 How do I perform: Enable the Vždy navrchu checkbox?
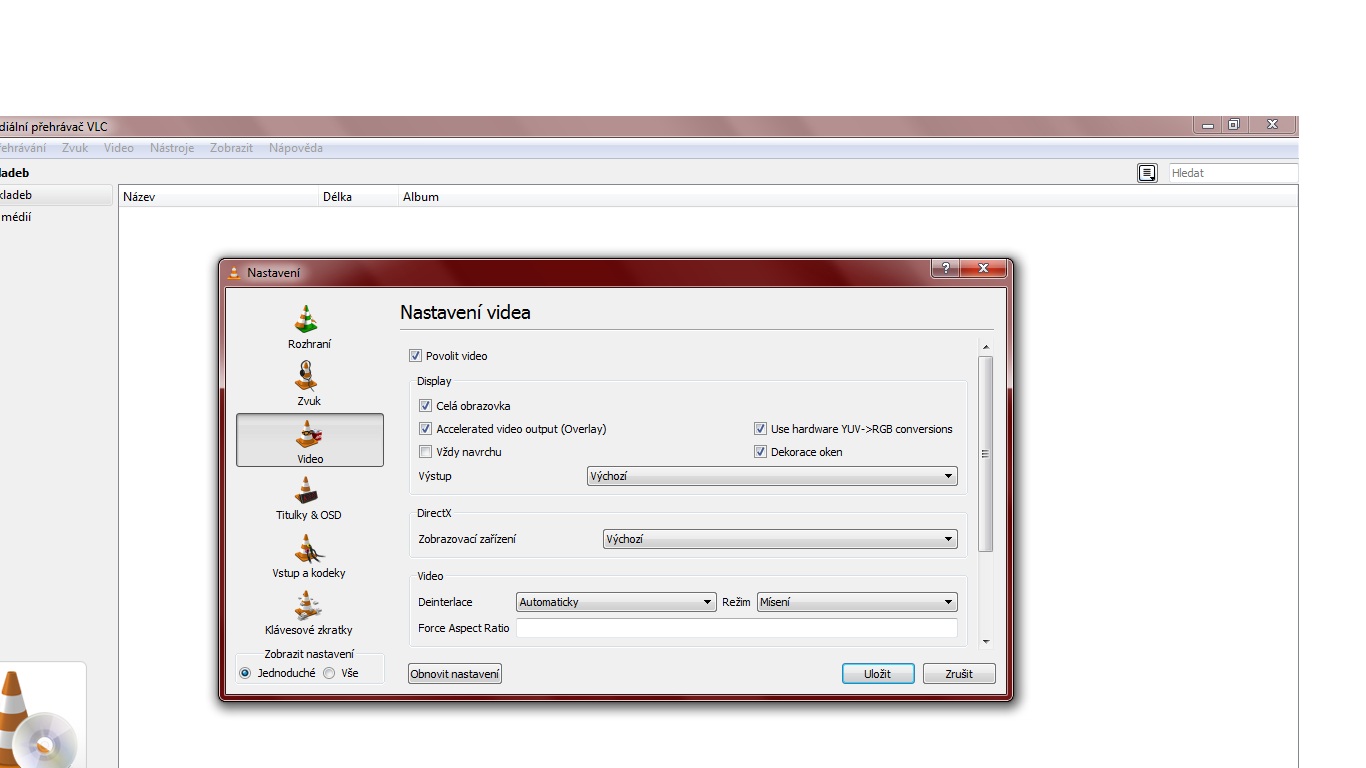pyautogui.click(x=426, y=452)
